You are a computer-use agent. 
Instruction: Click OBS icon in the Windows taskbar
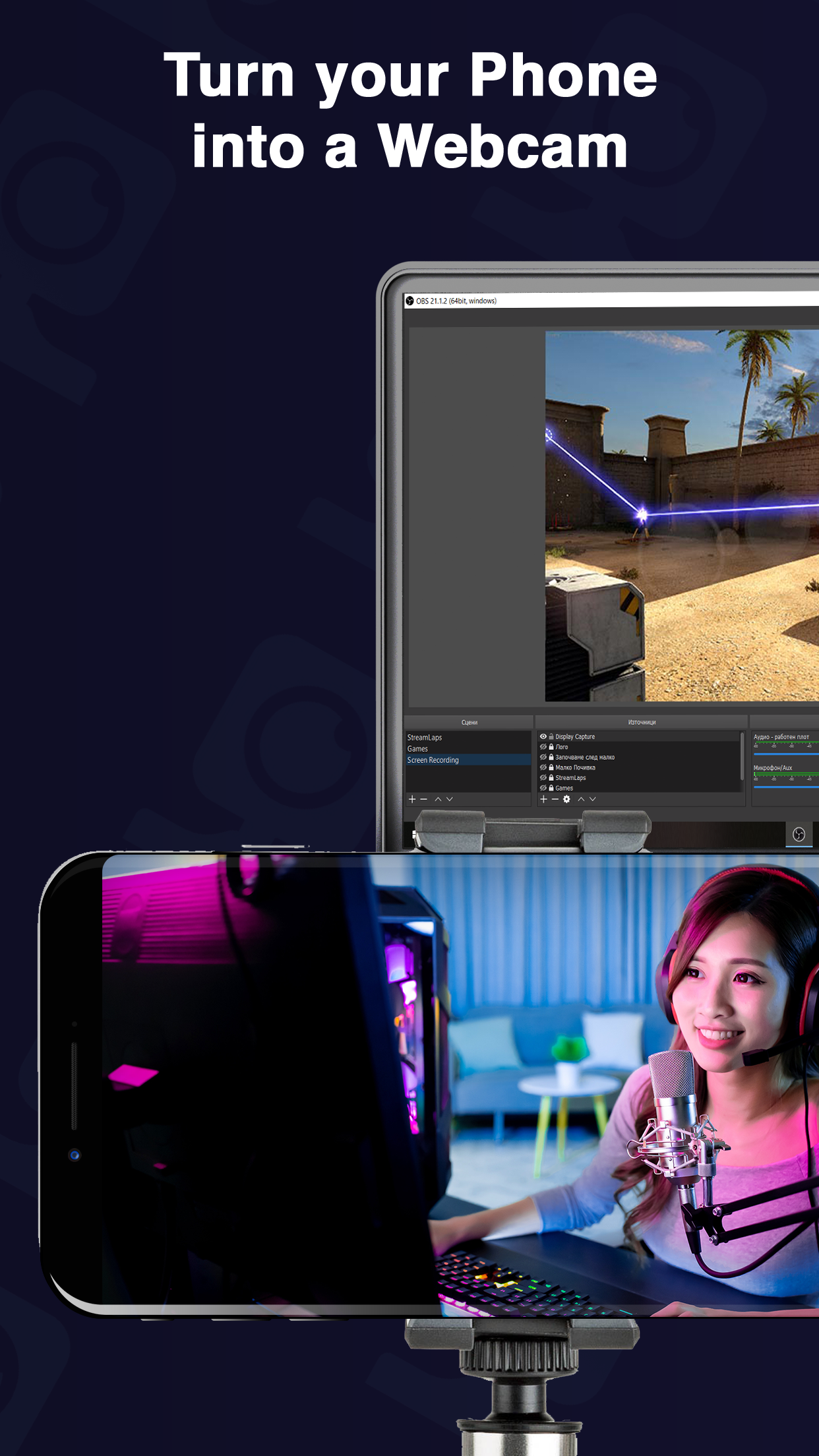point(799,834)
